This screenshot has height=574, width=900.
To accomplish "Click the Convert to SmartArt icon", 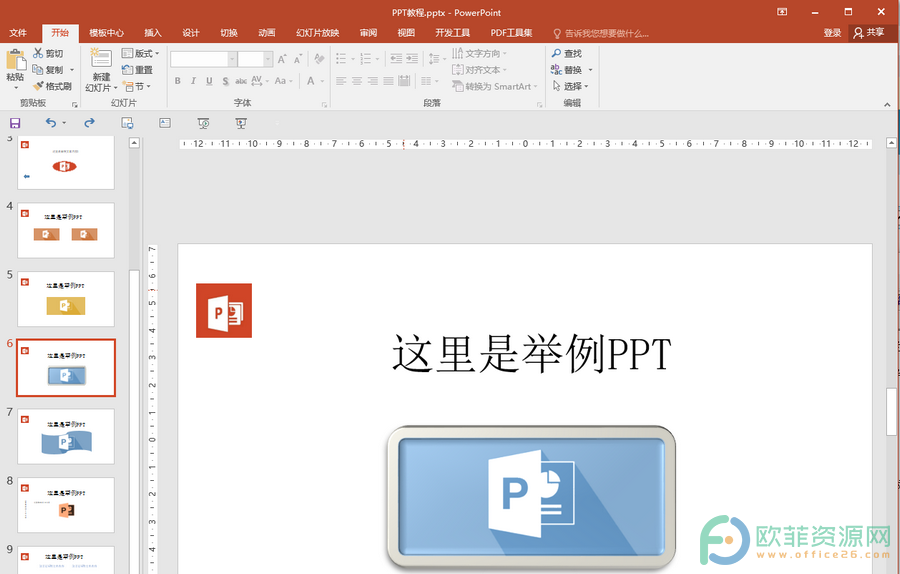I will (457, 86).
